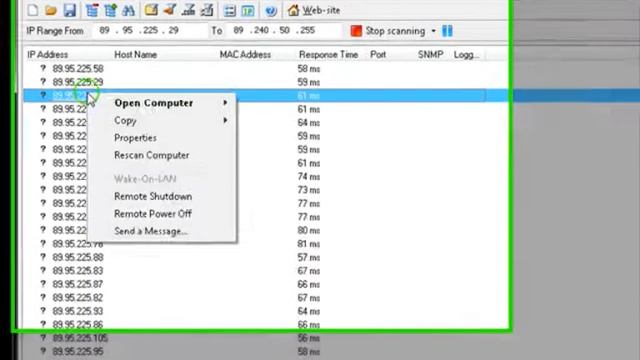Select the 89.95.225.58 address row
640x360 pixels.
[x=78, y=69]
